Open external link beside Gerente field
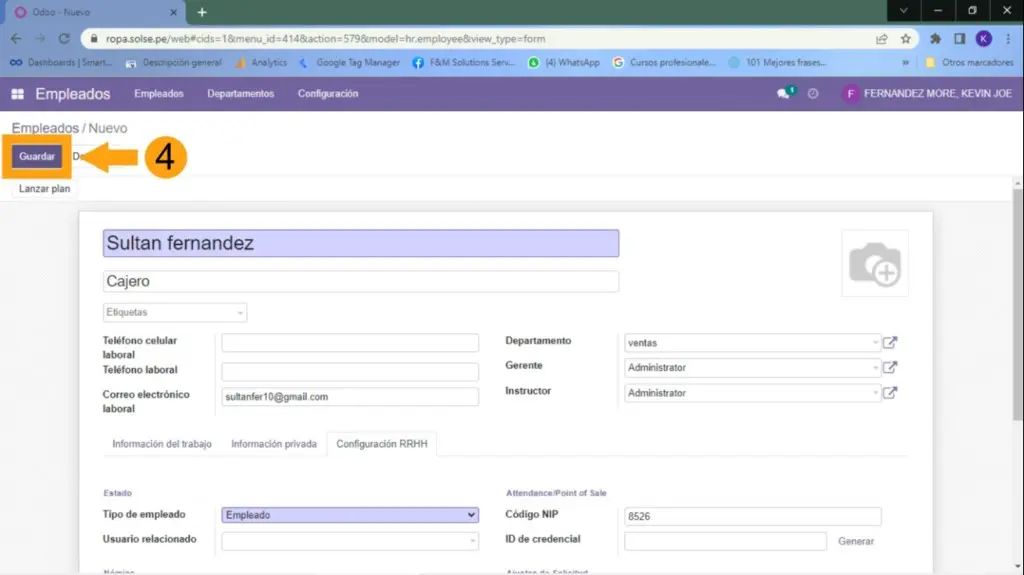 click(x=890, y=367)
